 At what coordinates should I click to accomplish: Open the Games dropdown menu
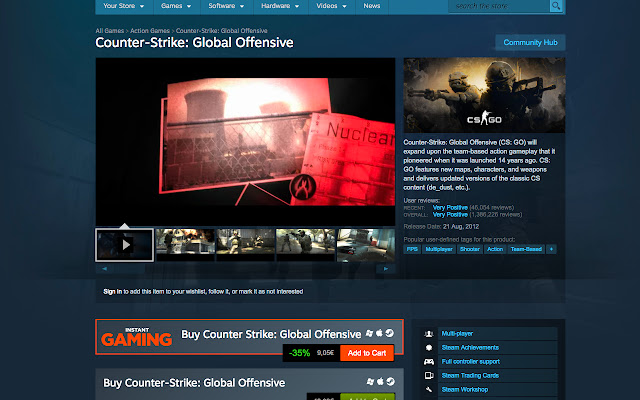[x=176, y=6]
